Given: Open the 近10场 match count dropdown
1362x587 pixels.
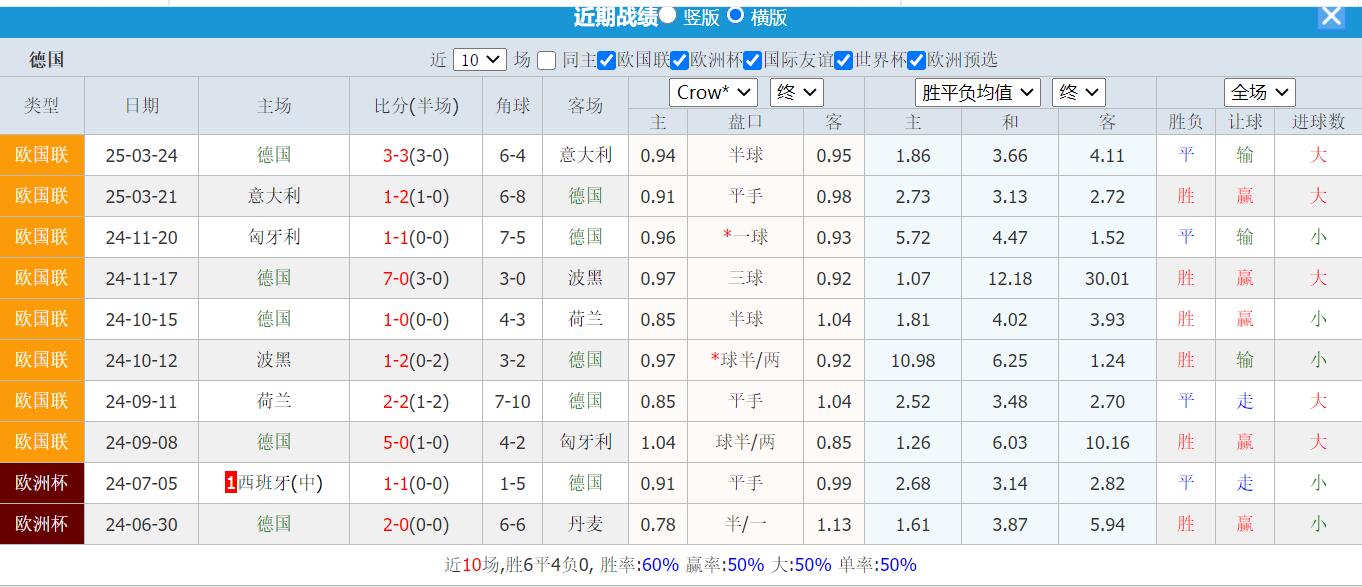Looking at the screenshot, I should tap(480, 60).
